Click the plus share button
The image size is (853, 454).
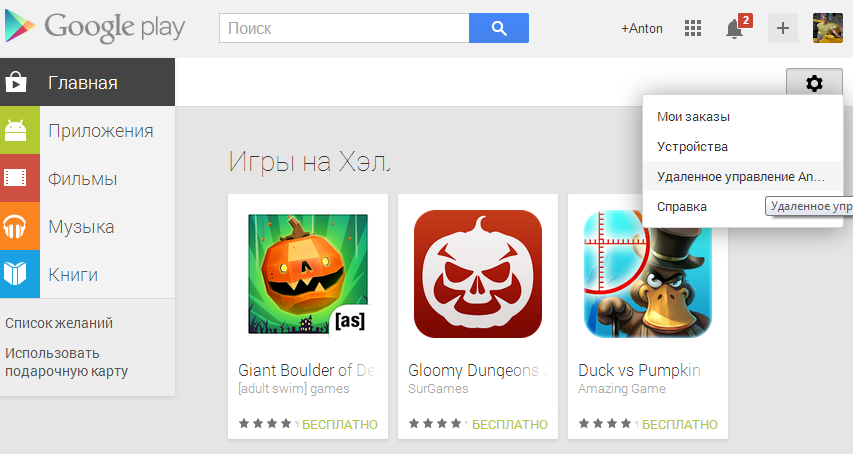point(783,28)
